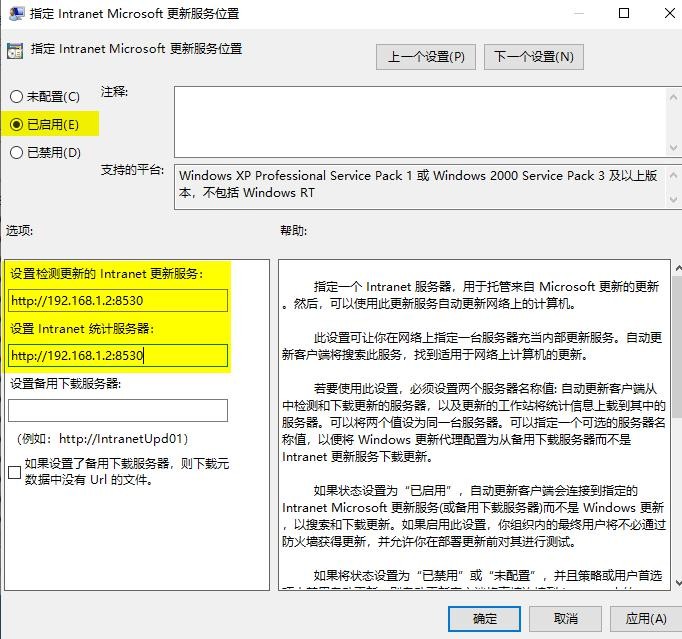682x639 pixels.
Task: Select the 已启用 (Enabled) radio button
Action: coord(15,125)
